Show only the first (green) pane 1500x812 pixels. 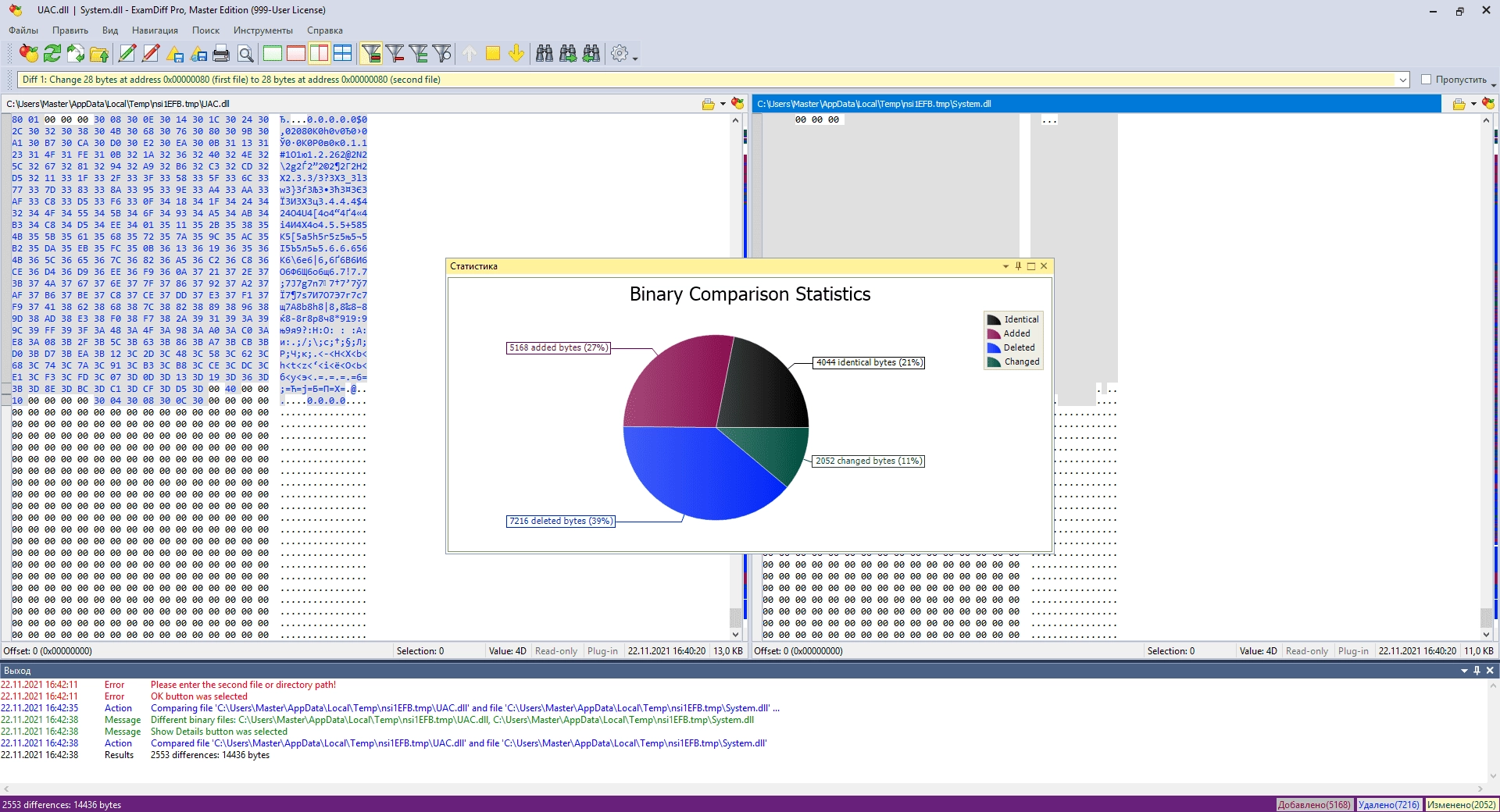click(x=273, y=53)
